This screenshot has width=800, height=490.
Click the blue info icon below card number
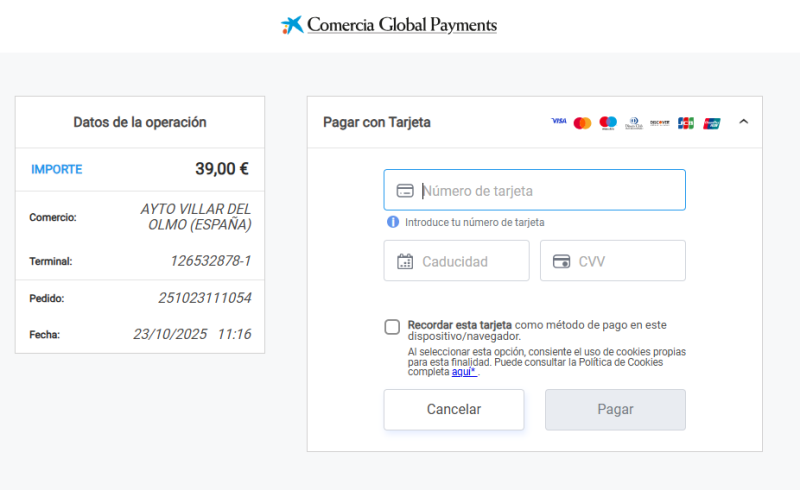tap(393, 222)
